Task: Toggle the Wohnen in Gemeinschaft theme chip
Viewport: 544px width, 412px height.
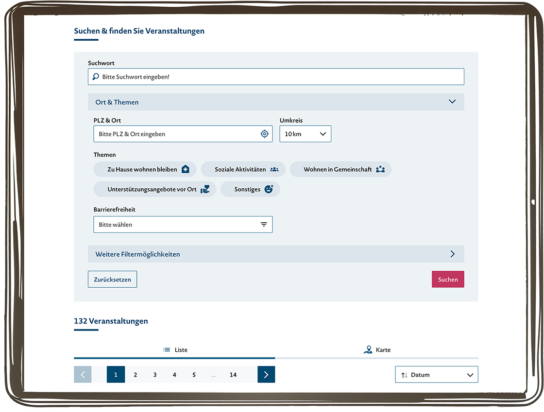Action: click(340, 169)
